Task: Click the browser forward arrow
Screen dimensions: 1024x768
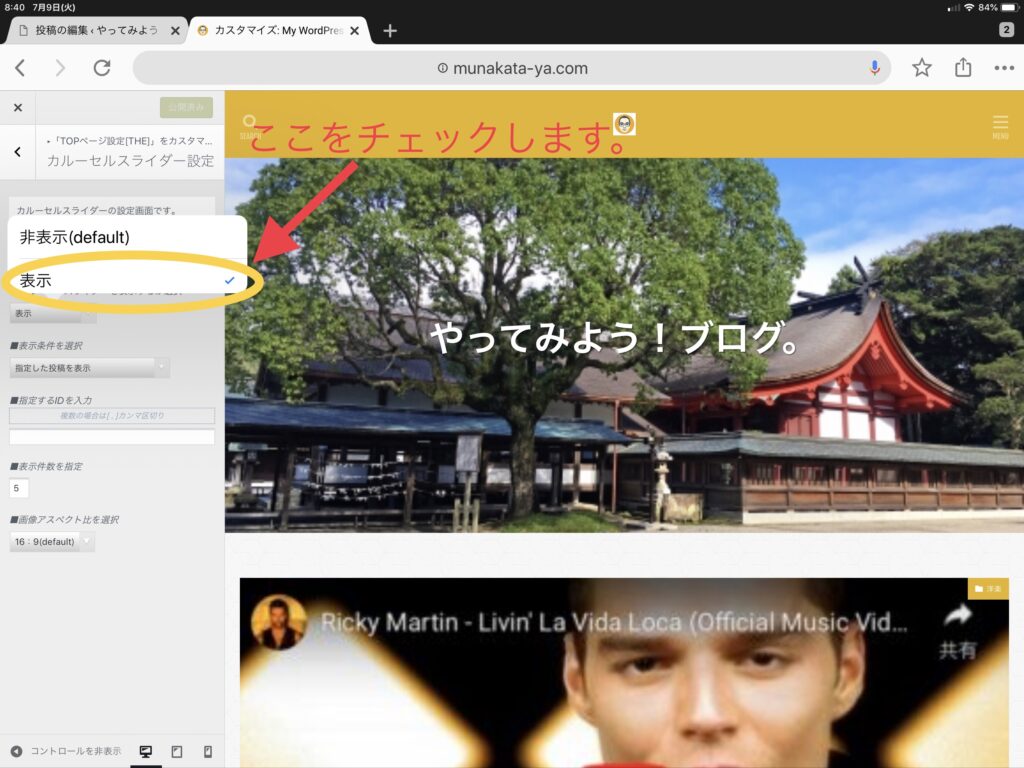Action: coord(60,68)
